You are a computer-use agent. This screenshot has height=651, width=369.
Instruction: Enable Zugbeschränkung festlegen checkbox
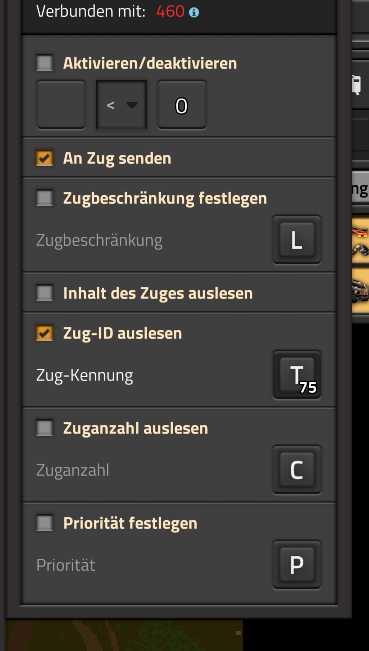(45, 198)
